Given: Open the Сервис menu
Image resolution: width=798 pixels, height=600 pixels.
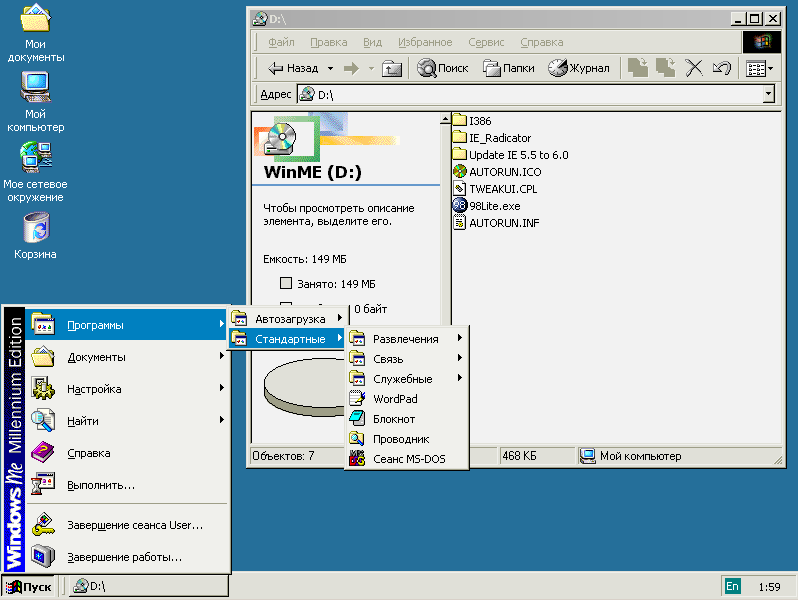Looking at the screenshot, I should pos(486,42).
